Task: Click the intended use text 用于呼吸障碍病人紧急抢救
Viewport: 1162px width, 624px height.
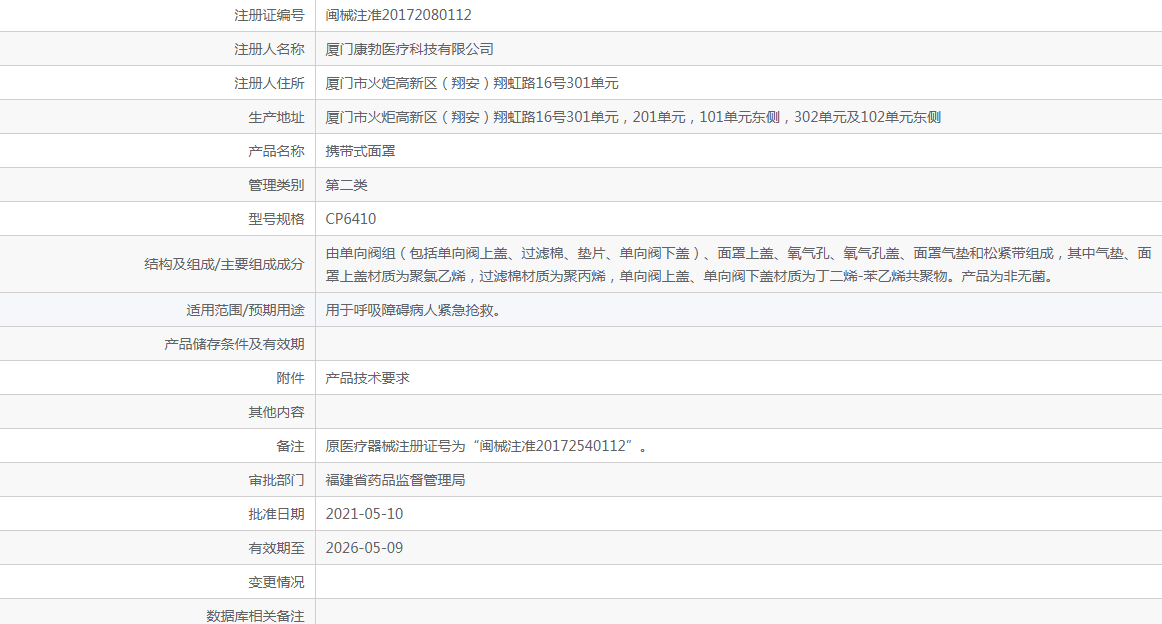Action: coord(413,311)
